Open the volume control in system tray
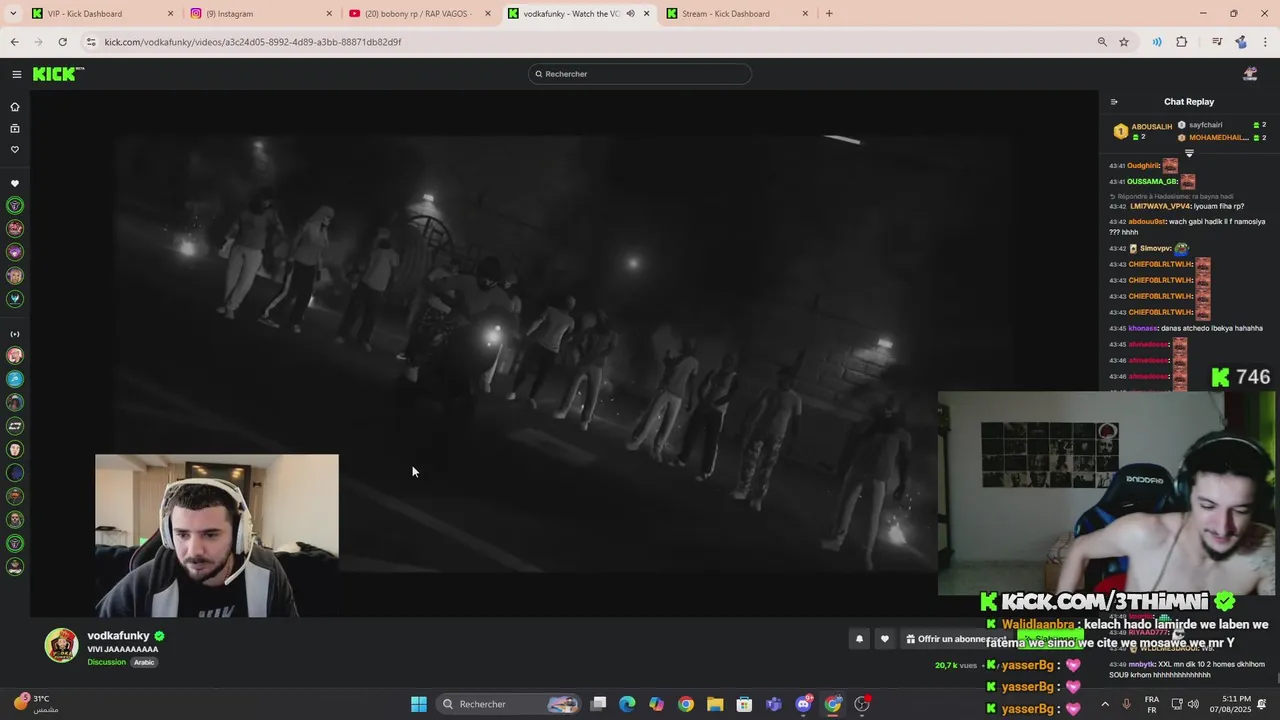 1193,704
